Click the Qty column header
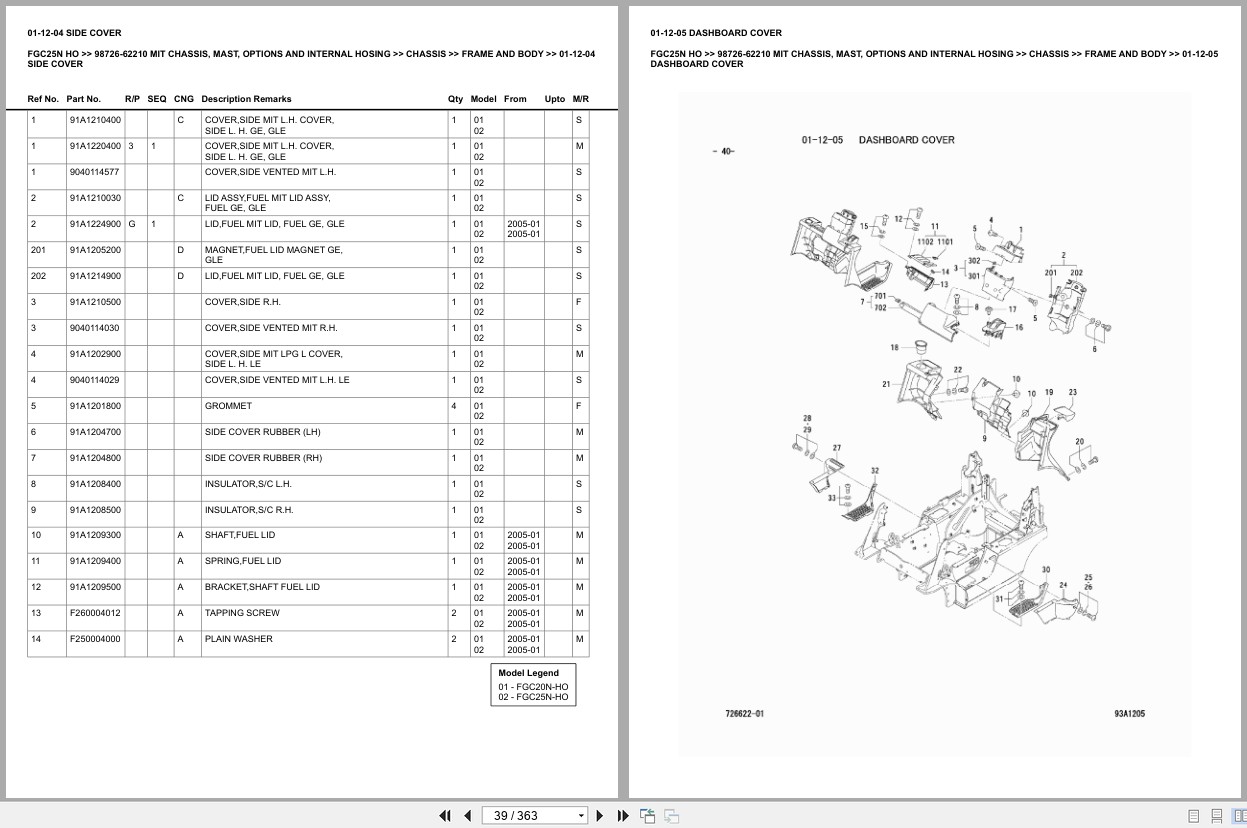 pyautogui.click(x=455, y=99)
